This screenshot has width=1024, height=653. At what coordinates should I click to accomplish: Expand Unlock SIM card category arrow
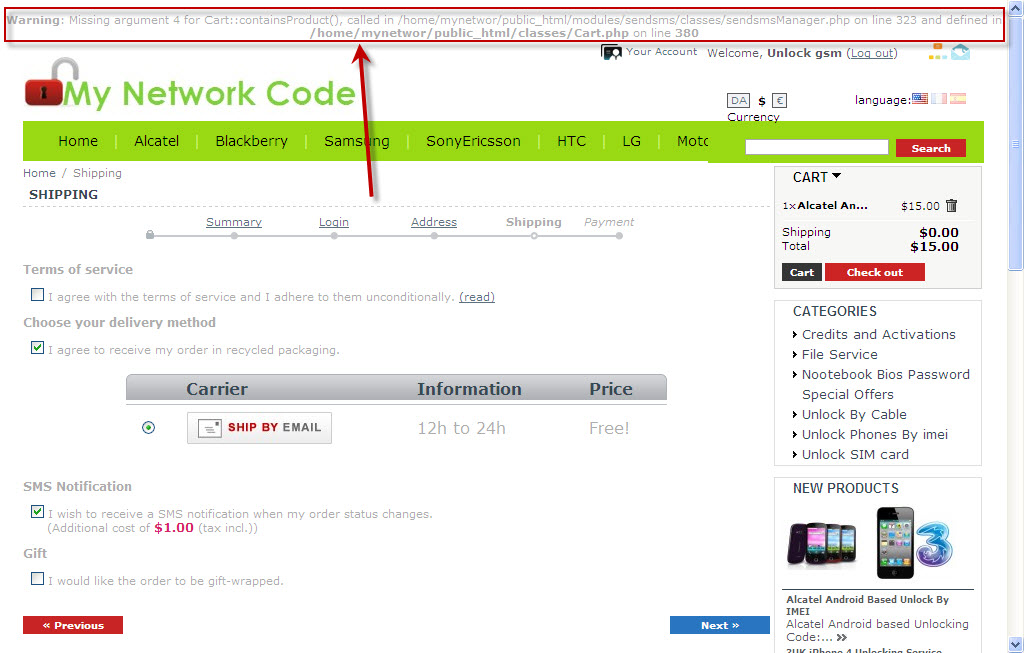tap(795, 454)
